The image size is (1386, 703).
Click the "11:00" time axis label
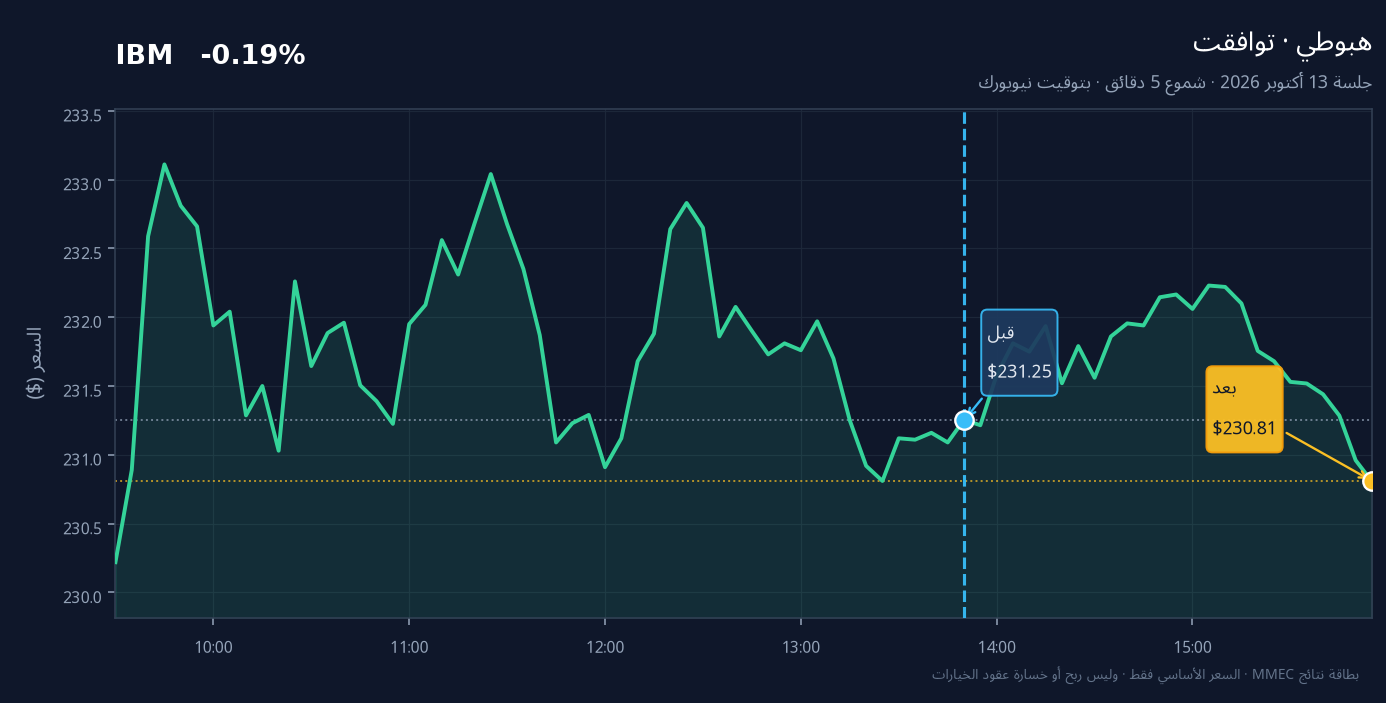[410, 647]
